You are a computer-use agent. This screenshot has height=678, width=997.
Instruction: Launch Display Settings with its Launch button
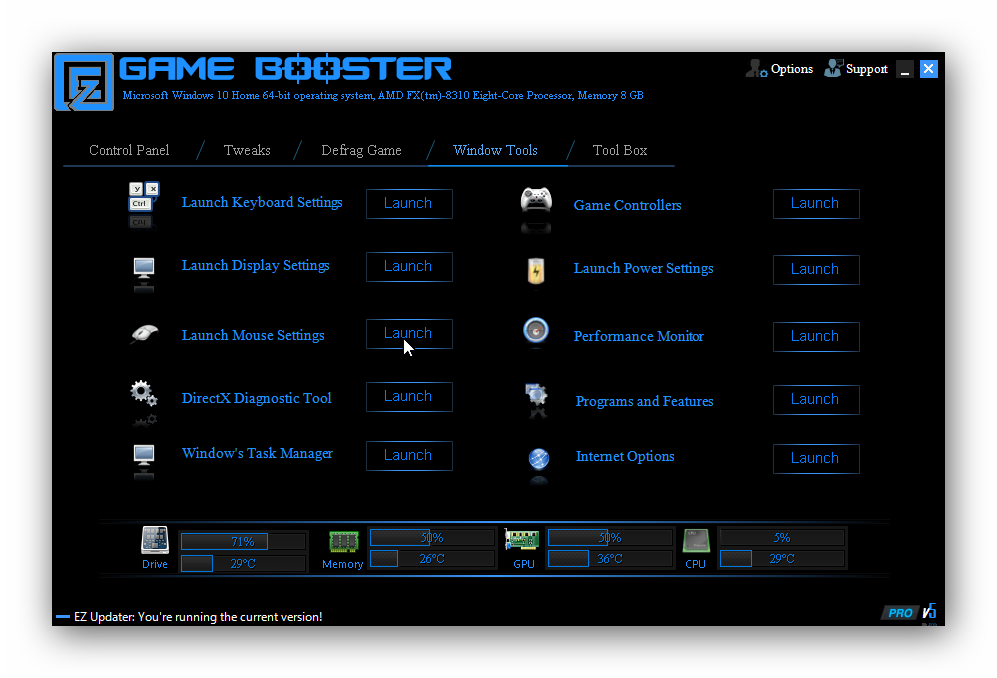(409, 266)
